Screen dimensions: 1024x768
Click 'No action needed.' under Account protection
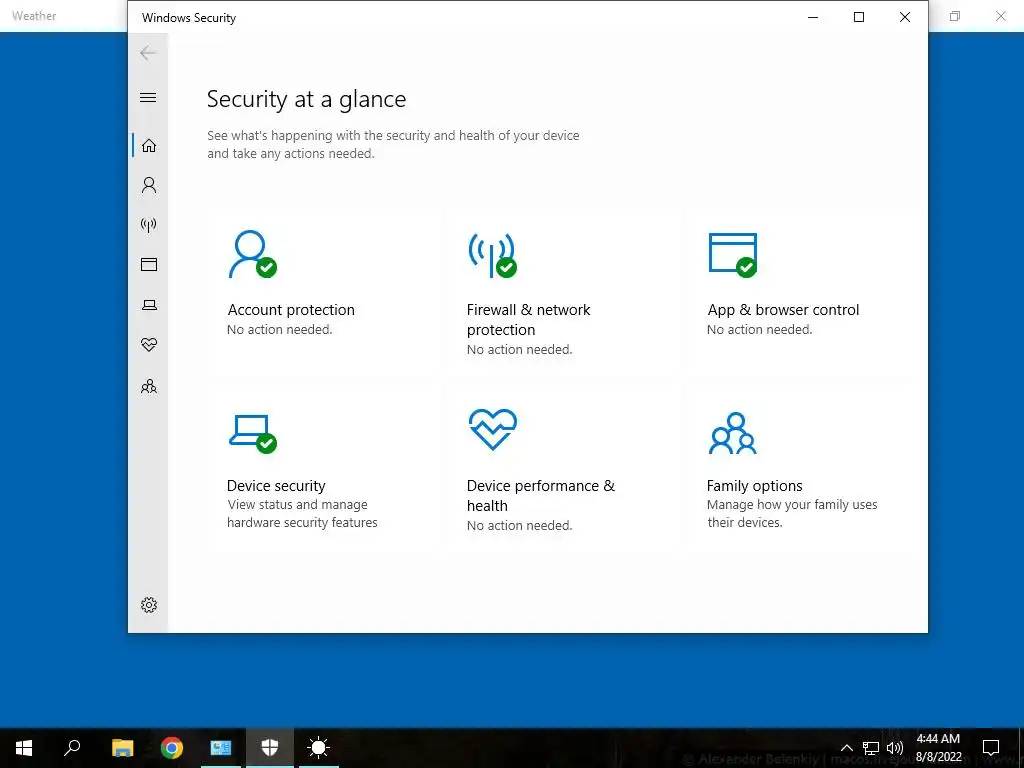pyautogui.click(x=280, y=330)
